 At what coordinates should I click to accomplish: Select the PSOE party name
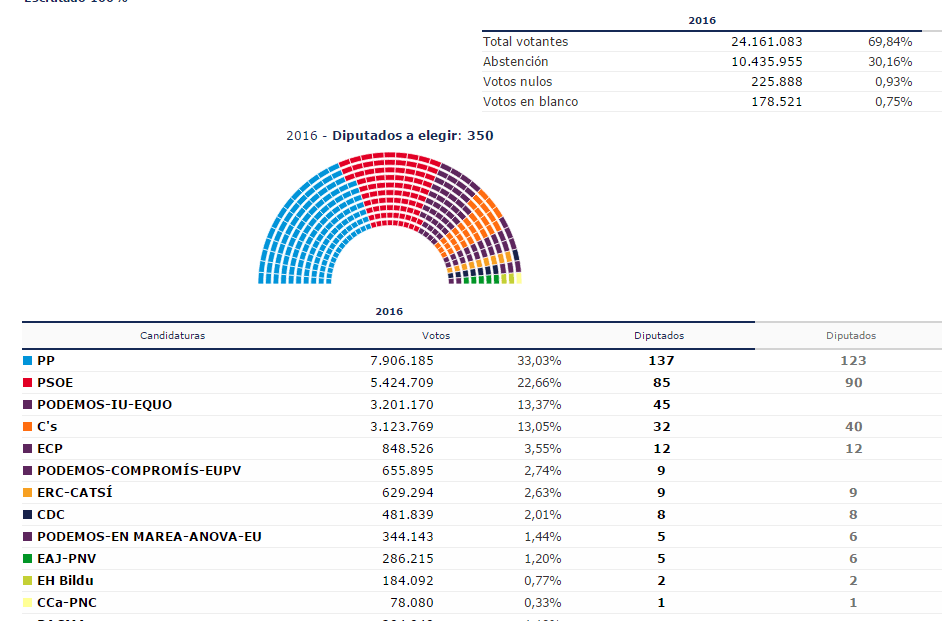click(57, 382)
